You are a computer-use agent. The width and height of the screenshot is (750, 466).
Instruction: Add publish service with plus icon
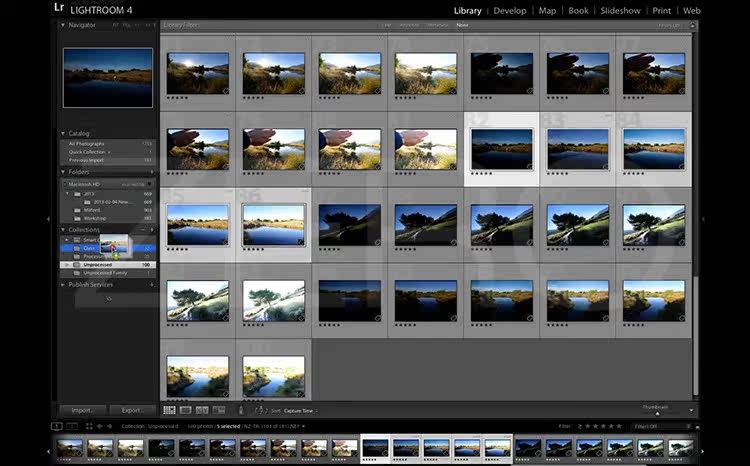[x=152, y=285]
